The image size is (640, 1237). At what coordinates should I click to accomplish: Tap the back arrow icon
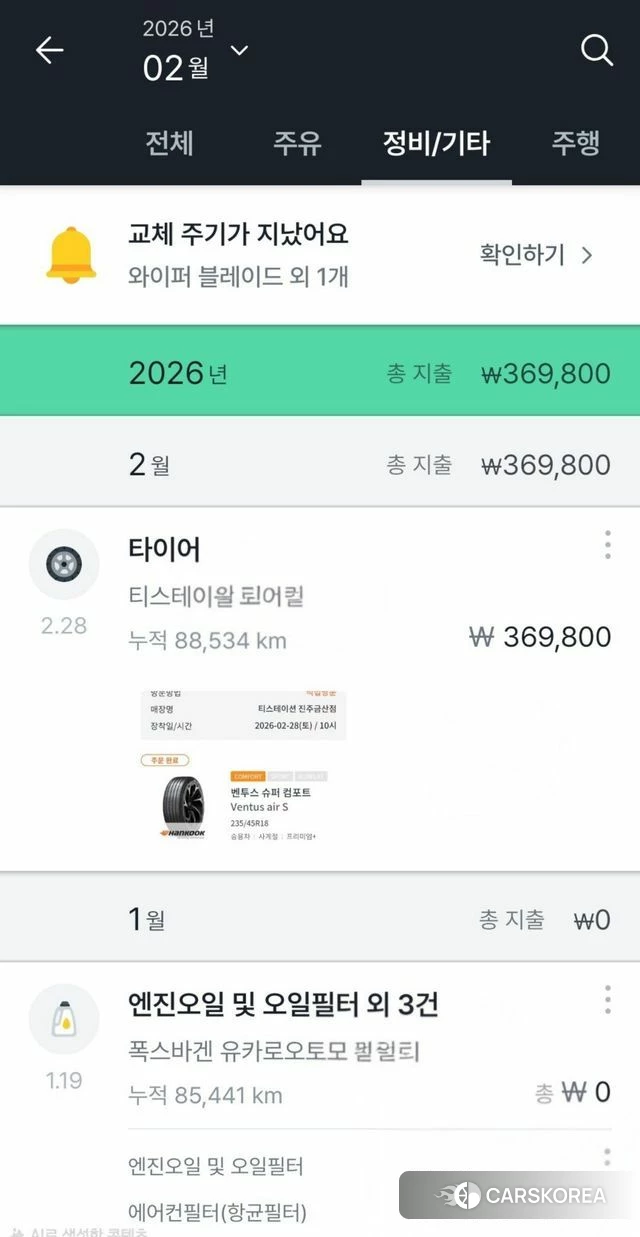pos(49,51)
